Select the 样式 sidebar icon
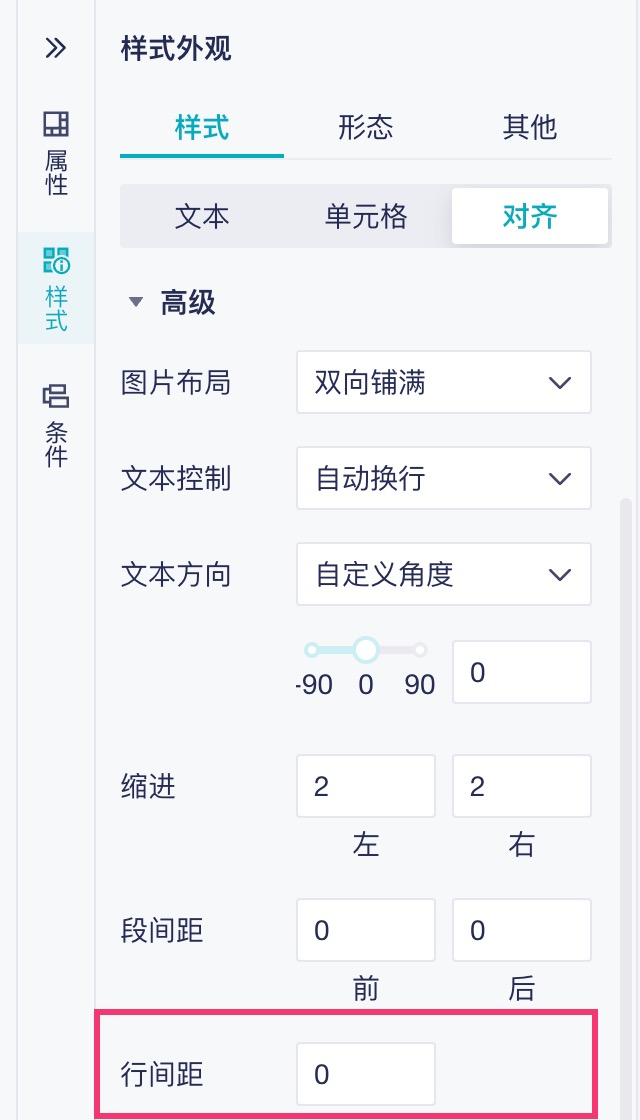640x1120 pixels. (56, 289)
